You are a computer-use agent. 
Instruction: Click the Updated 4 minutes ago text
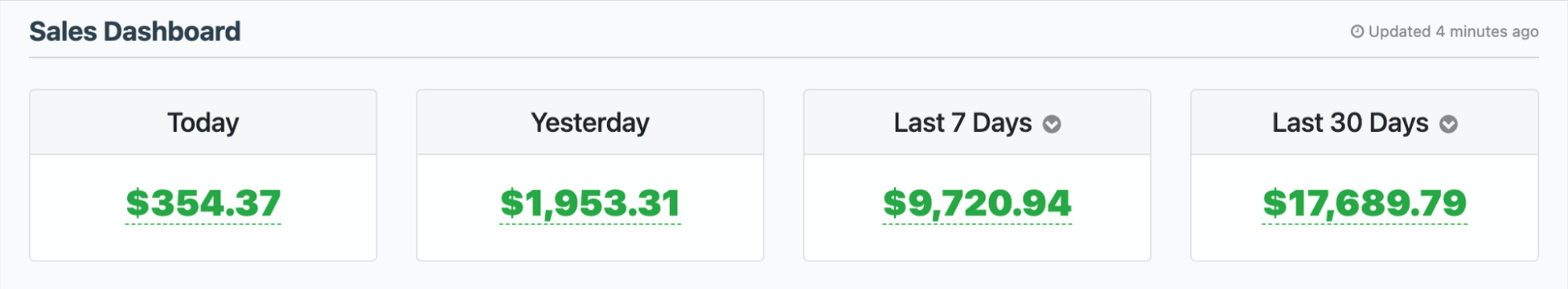coord(1453,31)
